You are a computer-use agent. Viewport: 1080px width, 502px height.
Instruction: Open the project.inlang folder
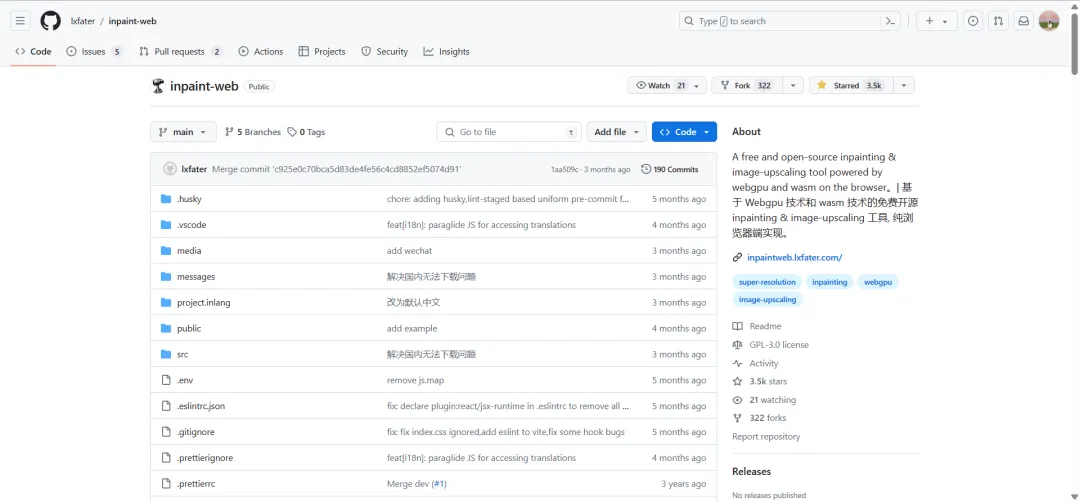204,302
